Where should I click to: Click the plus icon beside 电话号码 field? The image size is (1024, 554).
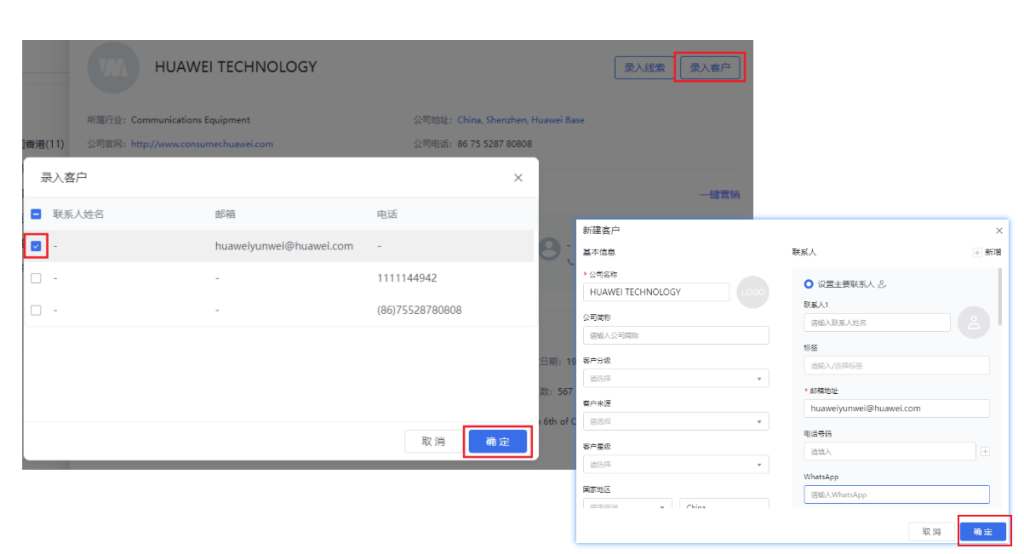click(984, 452)
